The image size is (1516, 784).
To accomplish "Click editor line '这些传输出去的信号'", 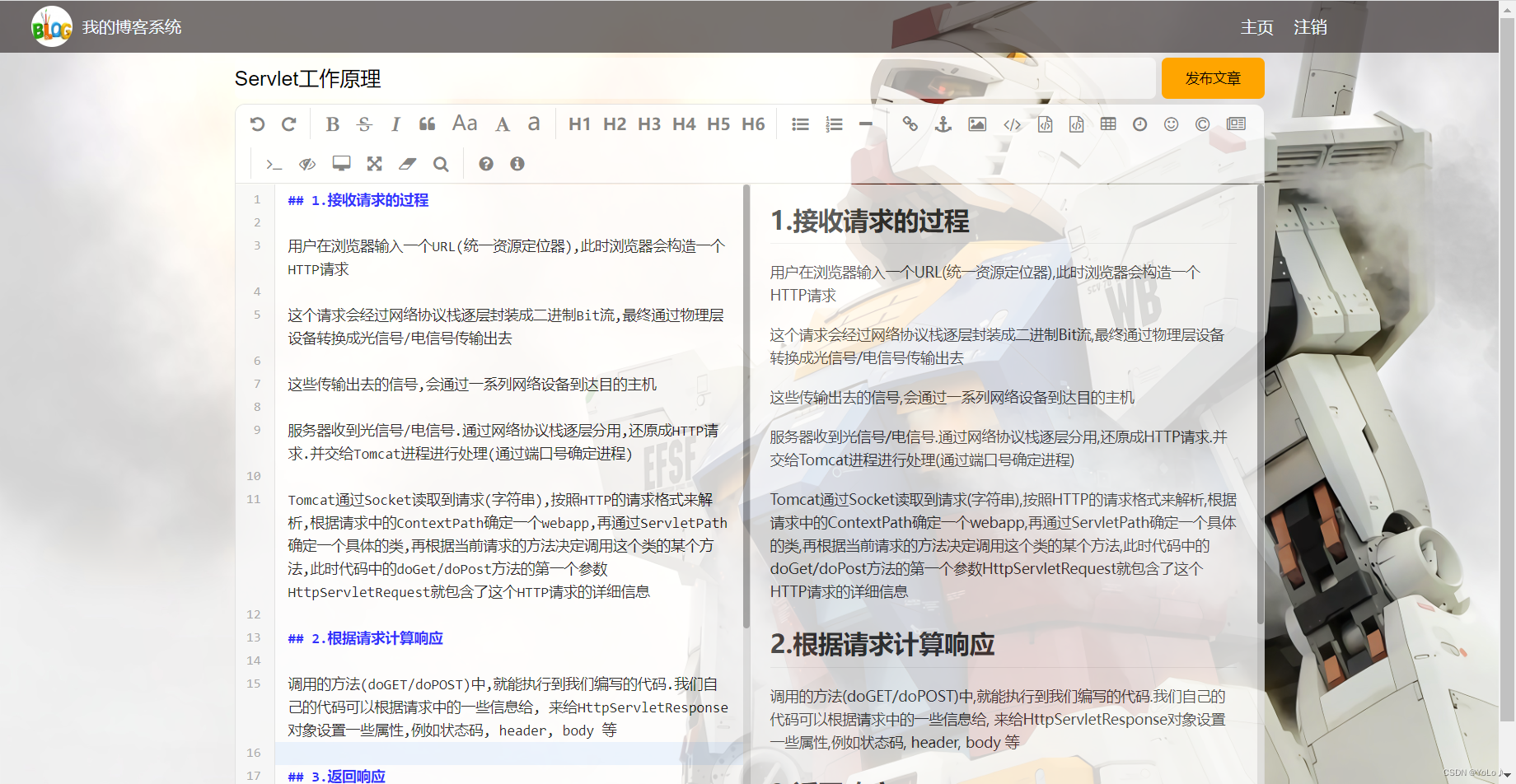I will [472, 385].
